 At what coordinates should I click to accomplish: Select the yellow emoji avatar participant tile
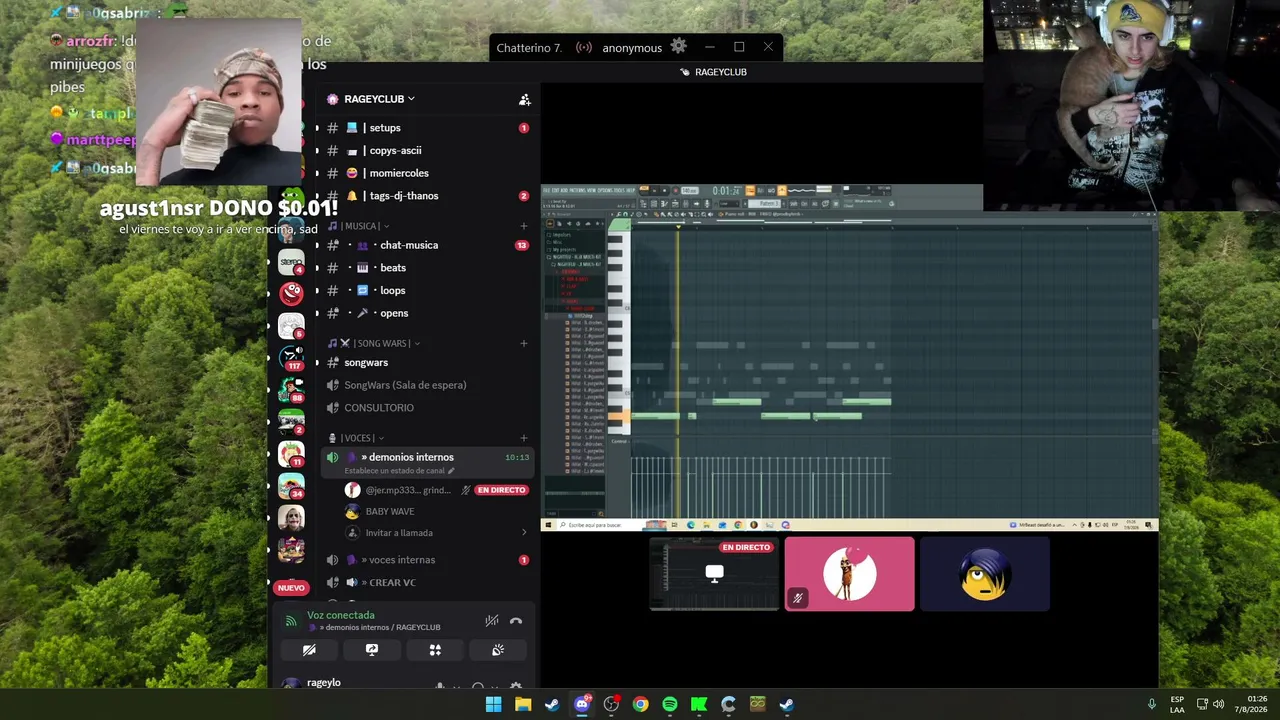(984, 574)
